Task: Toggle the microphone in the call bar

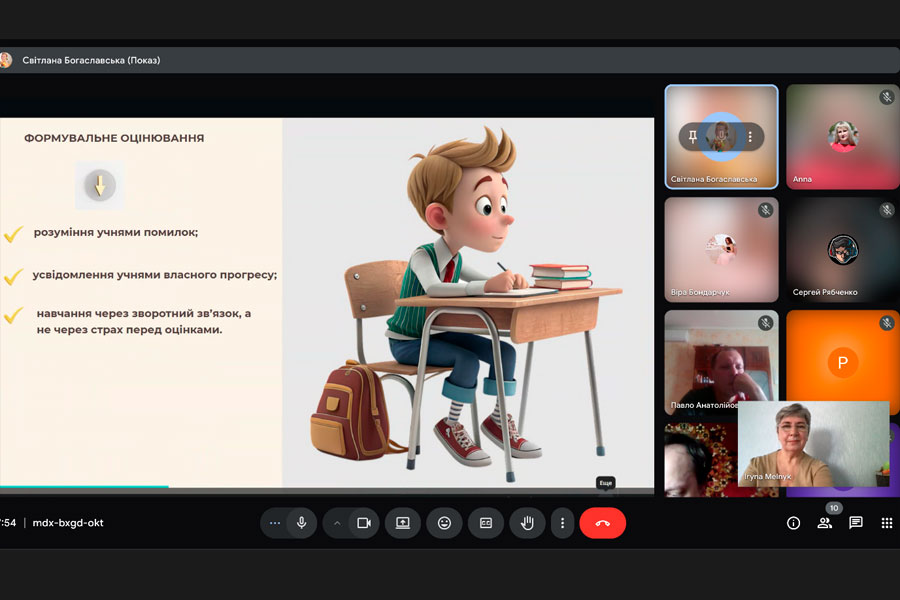Action: point(302,523)
